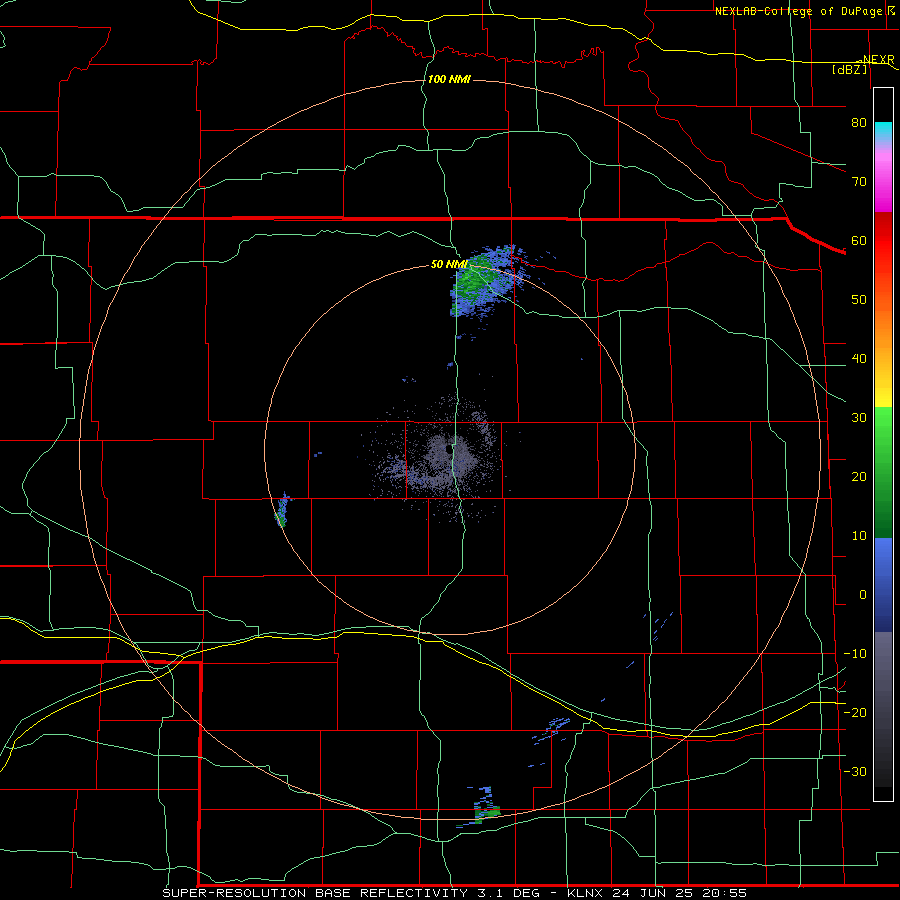Click the 100 NMI range ring label
The image size is (900, 900).
(x=449, y=79)
